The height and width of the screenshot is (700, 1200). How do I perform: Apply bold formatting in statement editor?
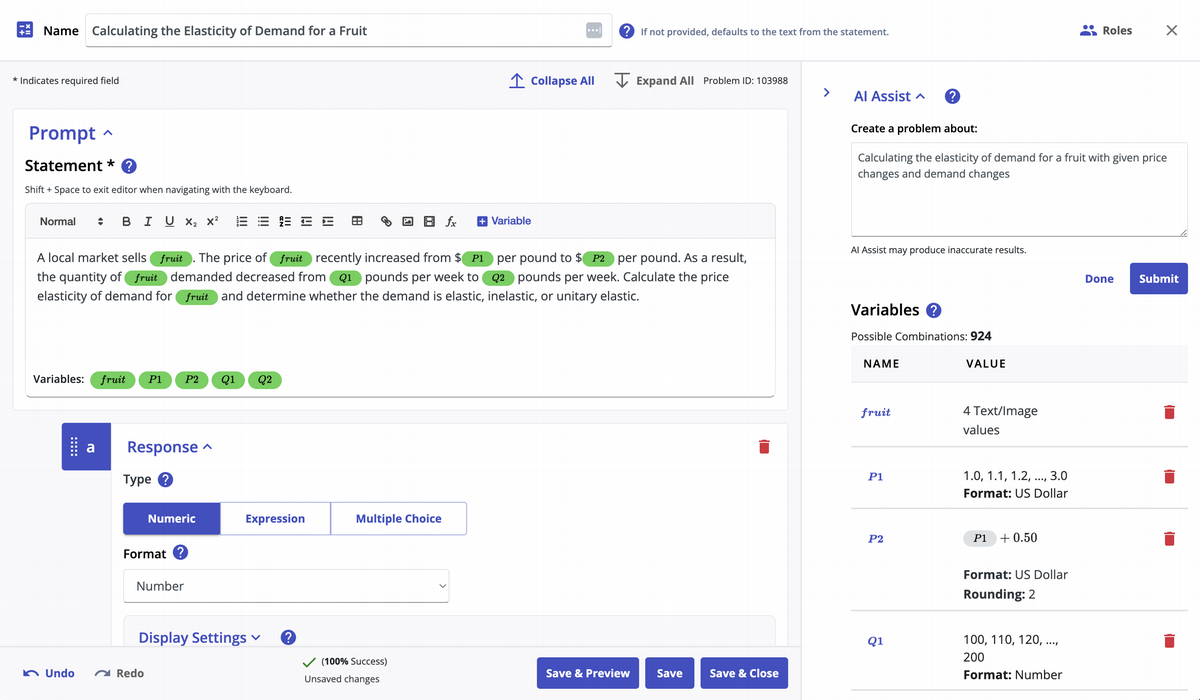pos(126,221)
